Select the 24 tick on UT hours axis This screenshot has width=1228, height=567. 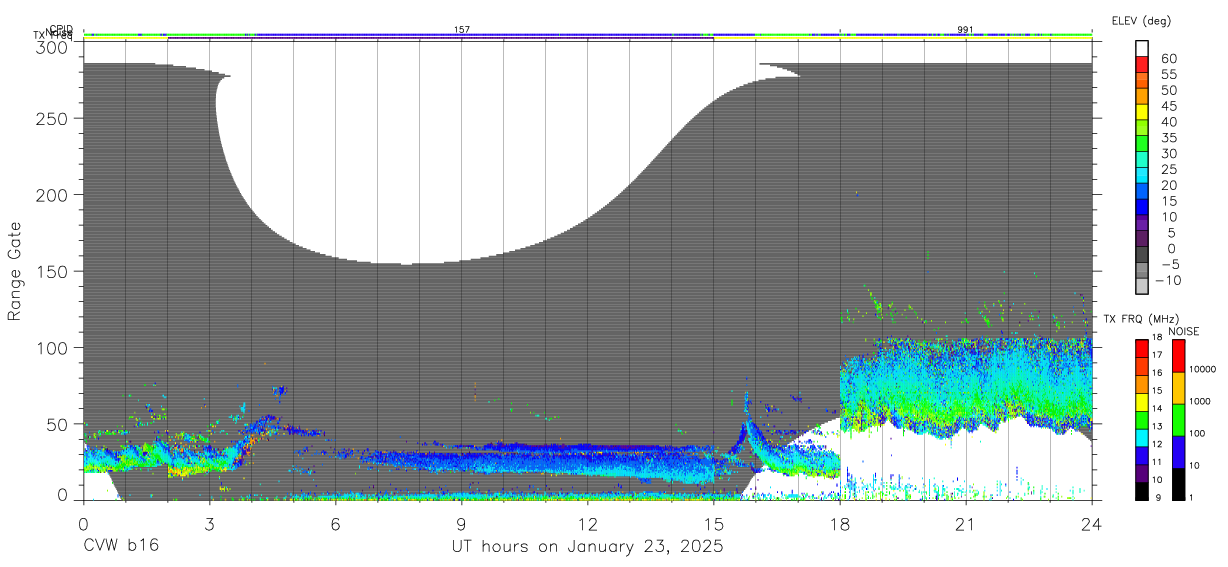(x=1092, y=523)
